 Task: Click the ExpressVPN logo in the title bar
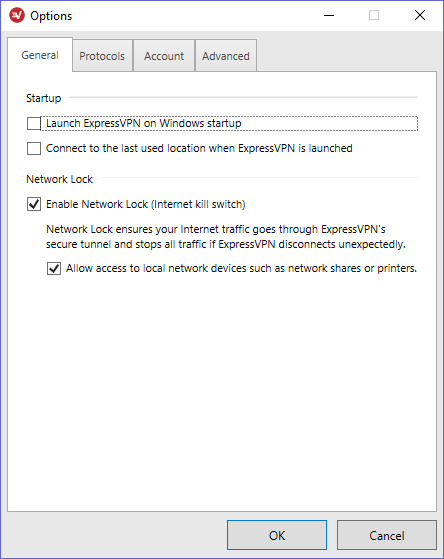17,16
